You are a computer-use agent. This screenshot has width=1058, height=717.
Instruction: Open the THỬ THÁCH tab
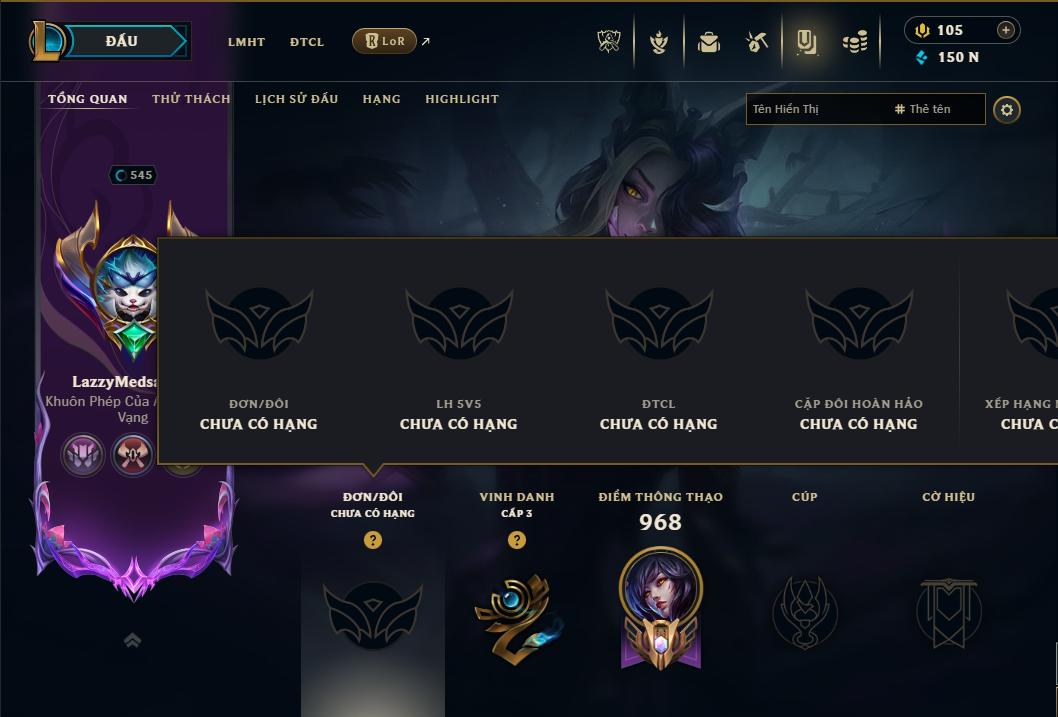191,99
